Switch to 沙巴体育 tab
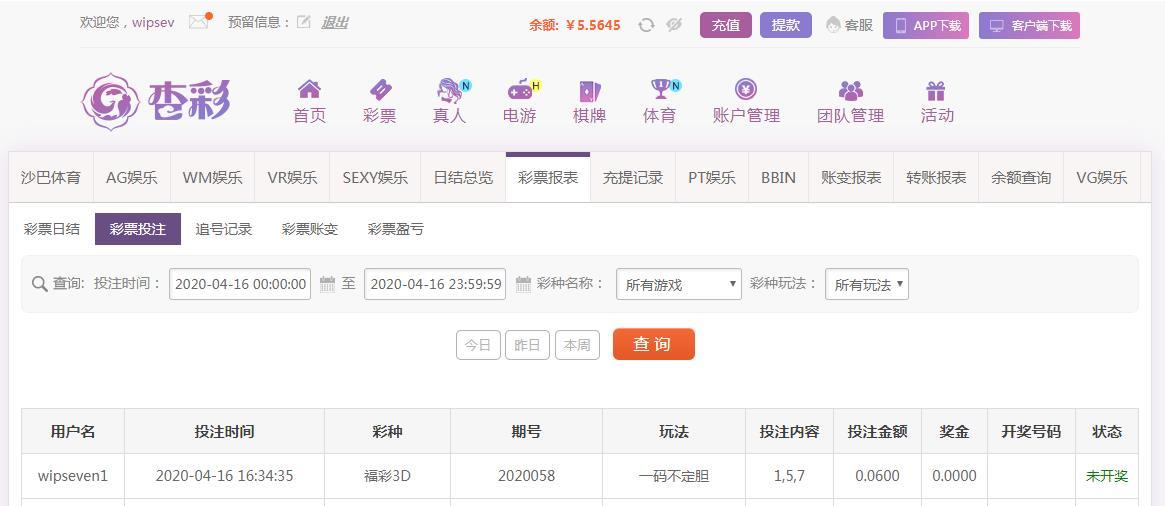The height and width of the screenshot is (506, 1165). click(51, 178)
